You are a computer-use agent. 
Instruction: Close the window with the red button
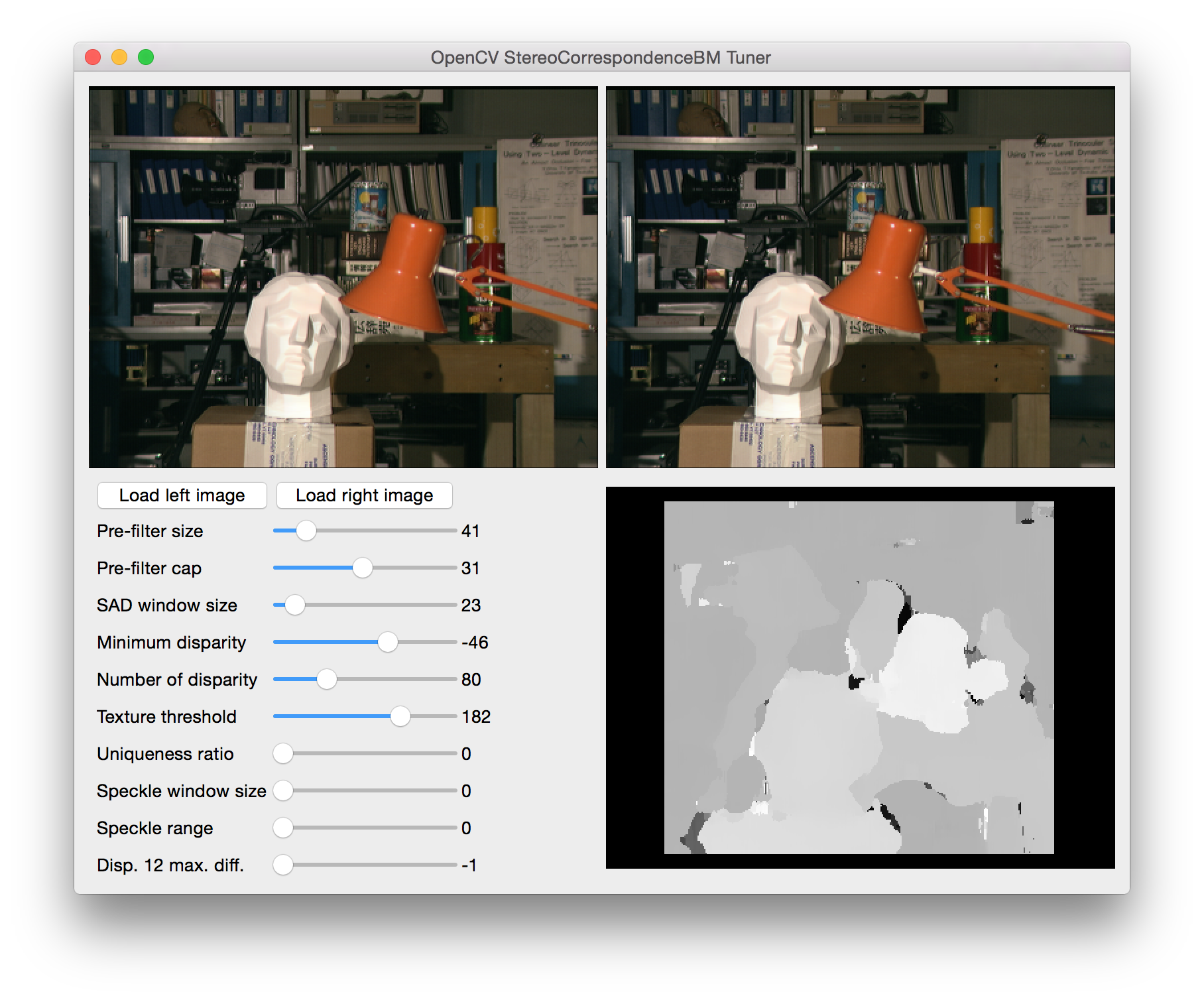click(93, 58)
